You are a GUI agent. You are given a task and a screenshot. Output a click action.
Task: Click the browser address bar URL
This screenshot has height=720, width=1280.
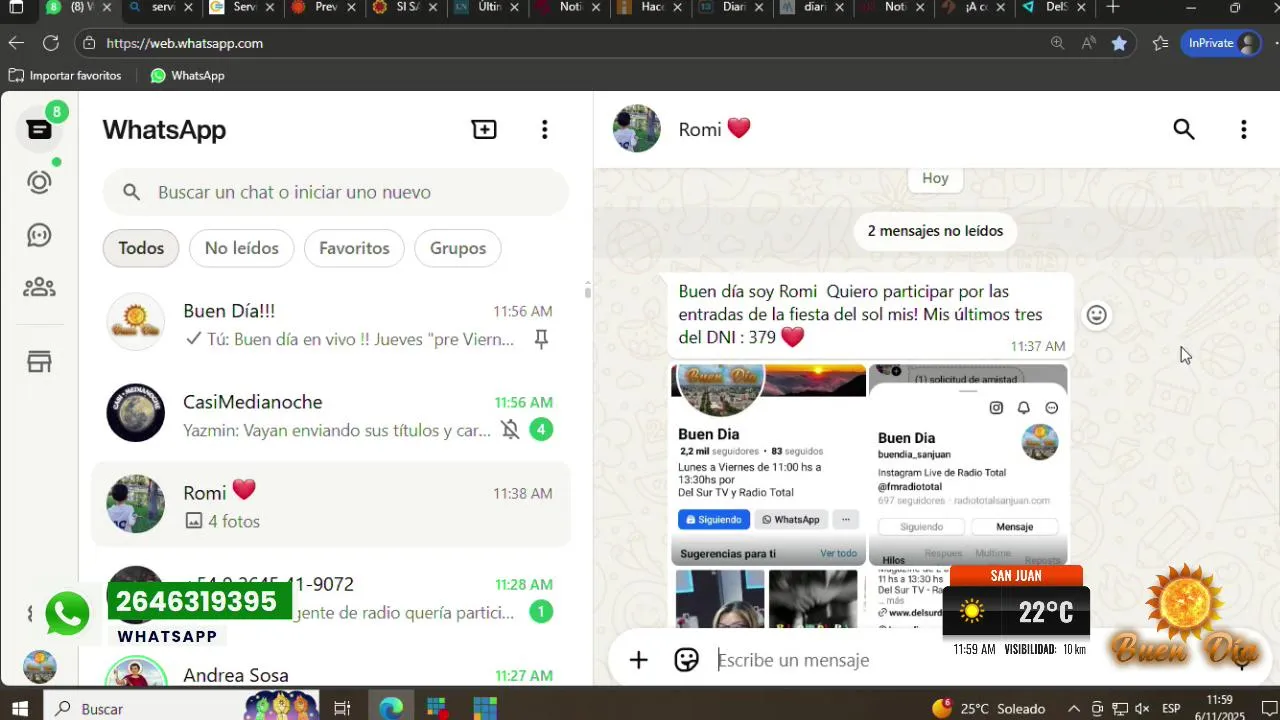click(184, 43)
